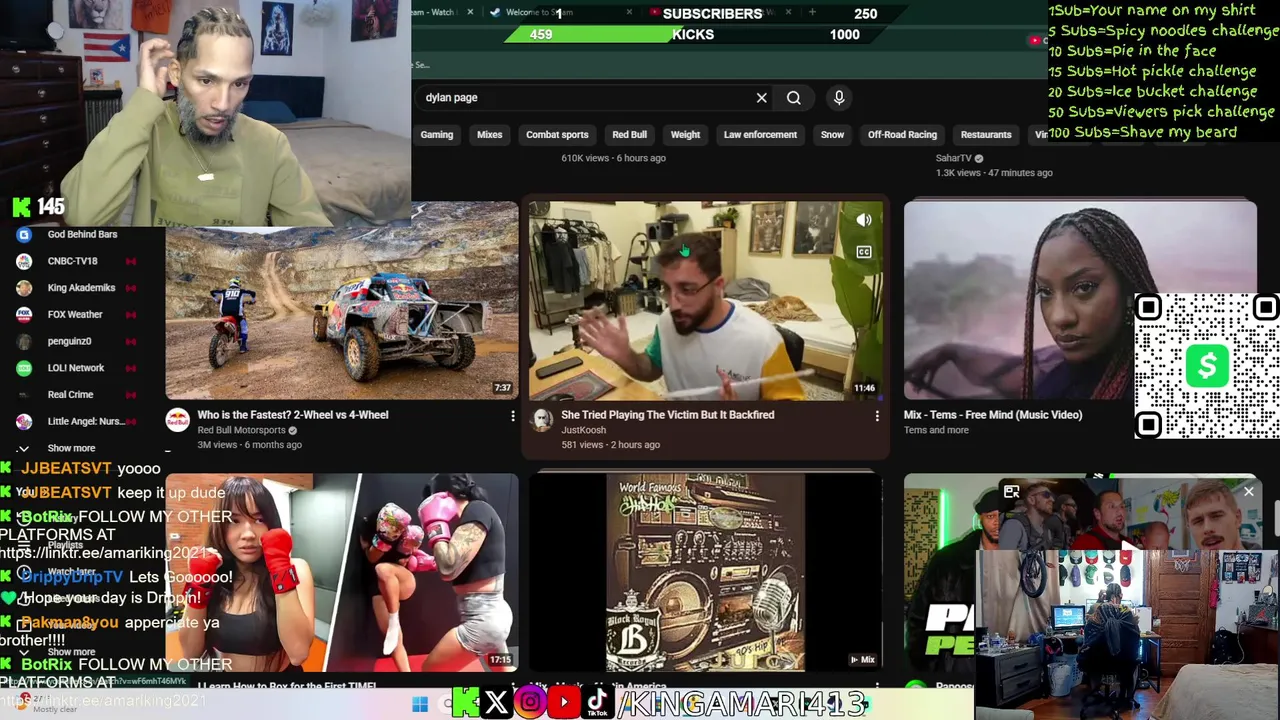1280x720 pixels.
Task: Open JustKoosh channel name link
Action: click(x=584, y=431)
